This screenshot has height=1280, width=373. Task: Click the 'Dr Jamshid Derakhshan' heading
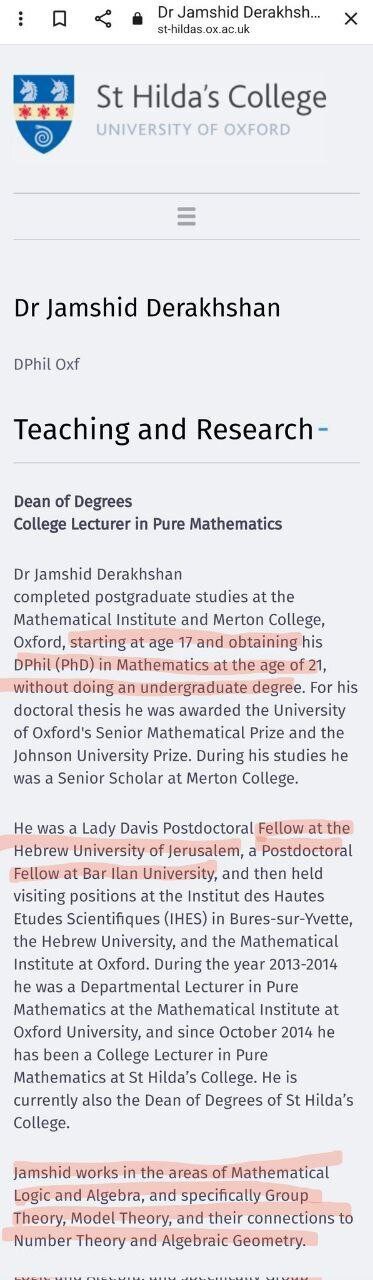coord(147,307)
